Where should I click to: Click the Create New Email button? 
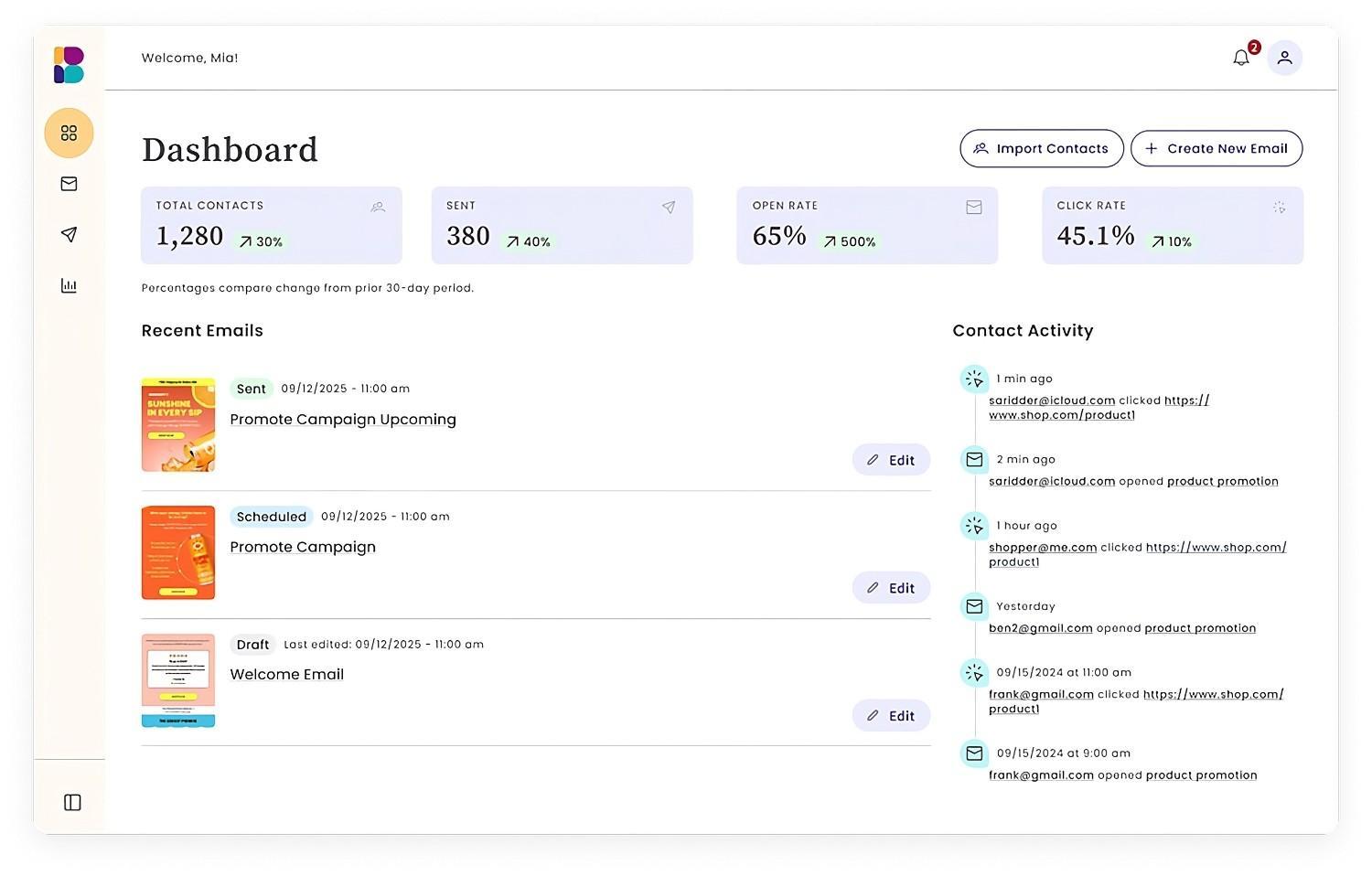(x=1216, y=148)
